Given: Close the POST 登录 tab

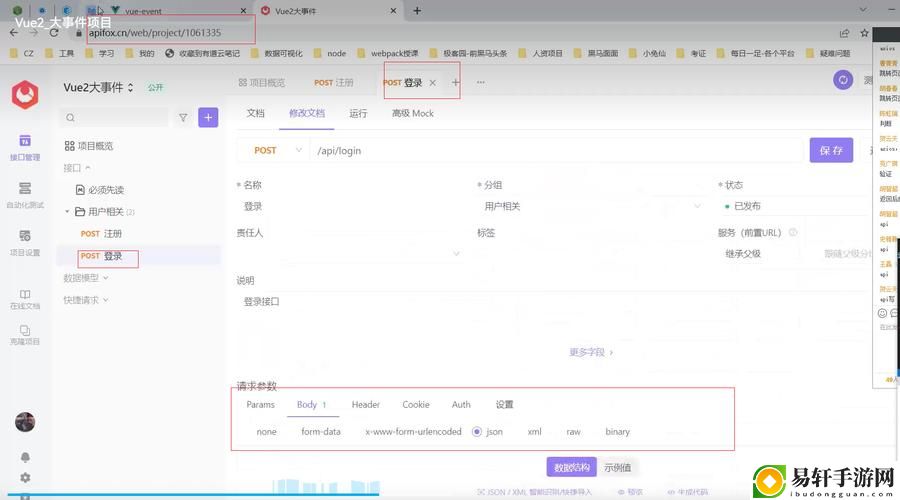Looking at the screenshot, I should tap(432, 83).
